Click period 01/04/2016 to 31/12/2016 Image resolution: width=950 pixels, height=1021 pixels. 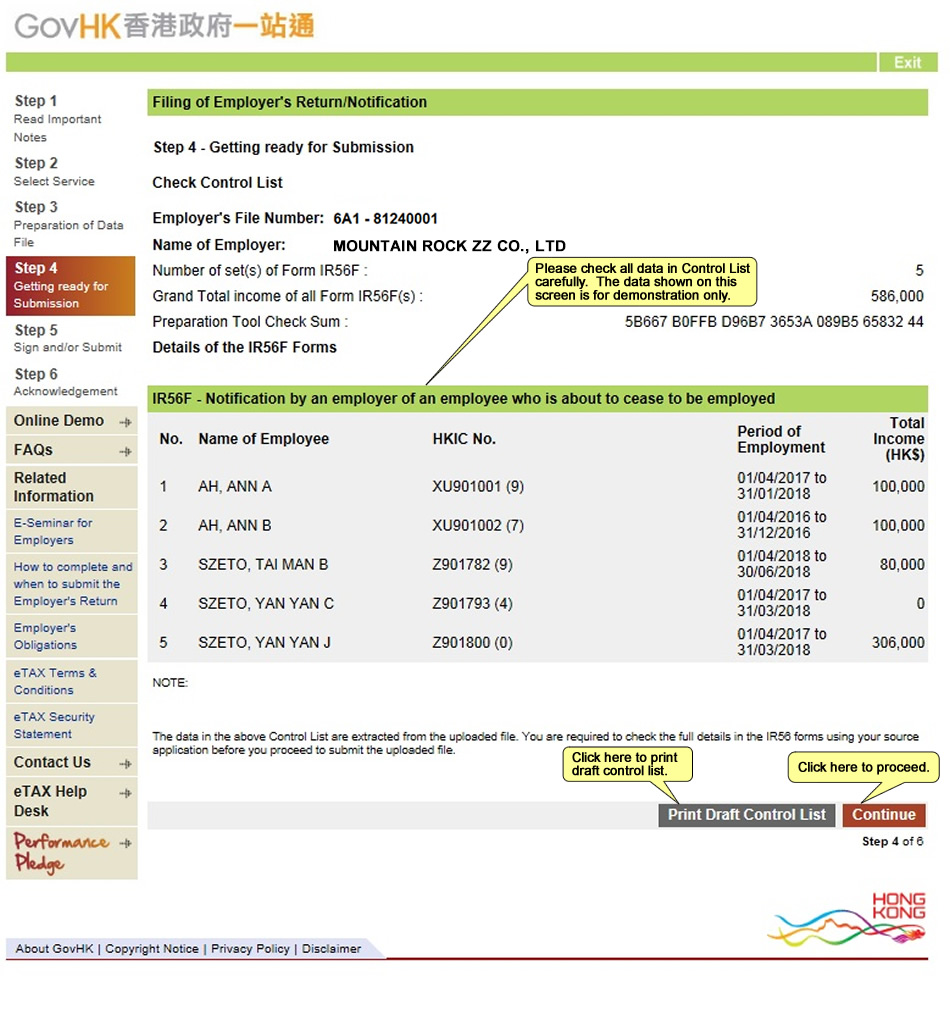tap(781, 525)
